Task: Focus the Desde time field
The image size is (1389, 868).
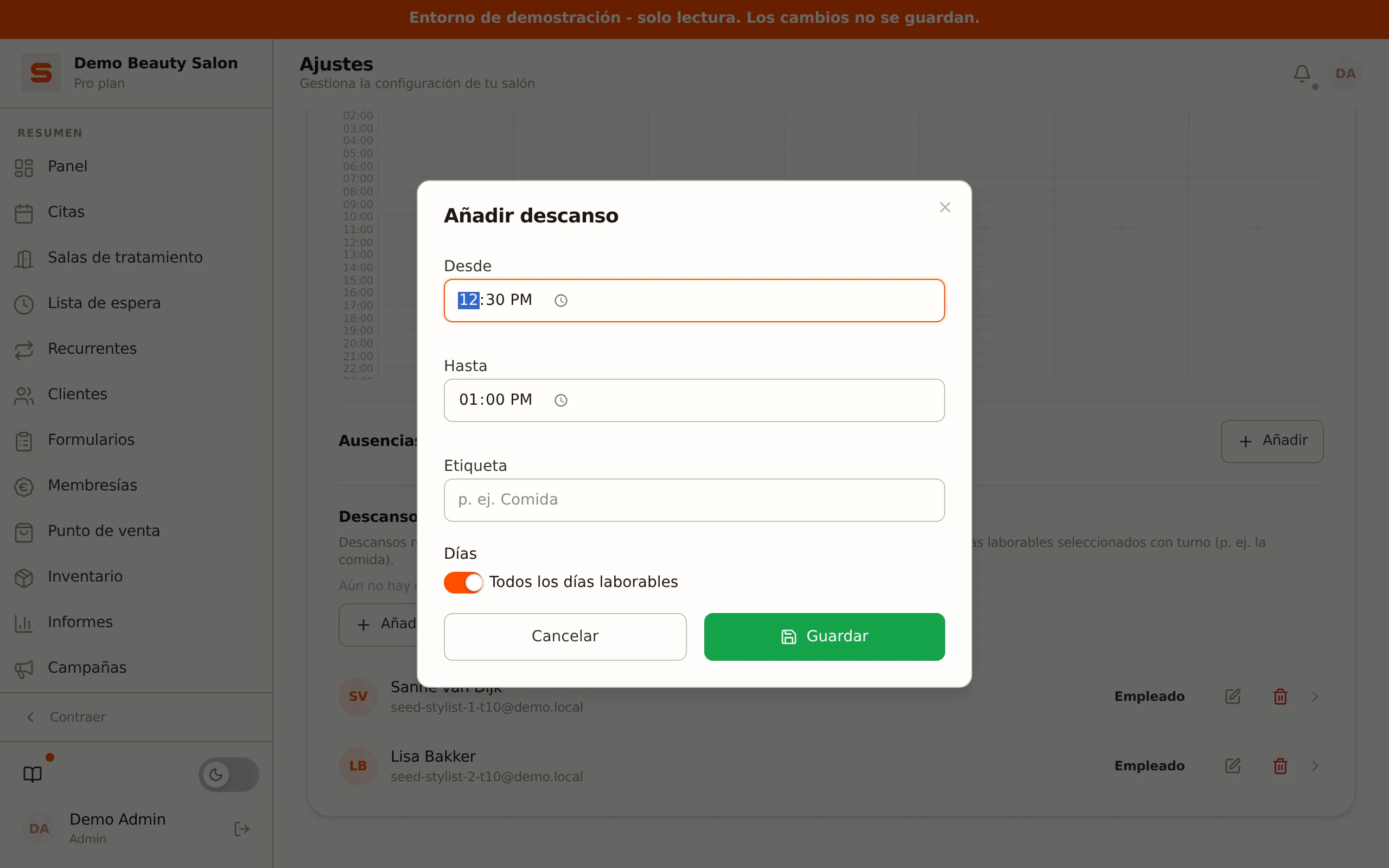Action: (694, 300)
